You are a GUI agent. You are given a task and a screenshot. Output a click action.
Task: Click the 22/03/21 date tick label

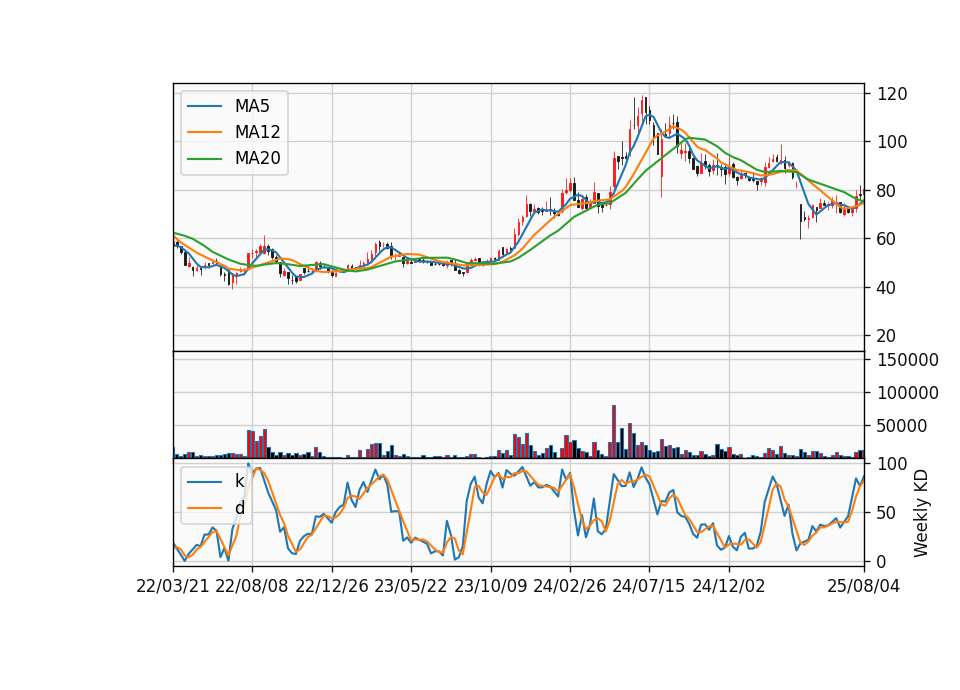pos(173,587)
